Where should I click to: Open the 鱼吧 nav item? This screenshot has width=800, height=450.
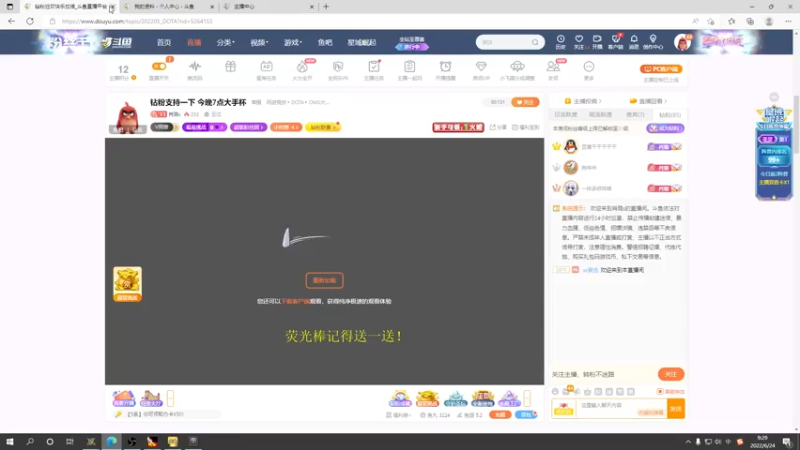point(324,42)
